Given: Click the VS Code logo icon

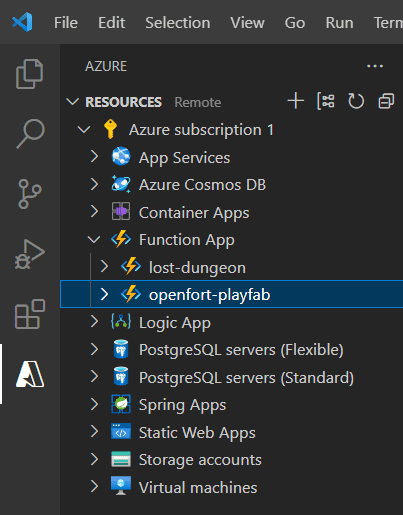Looking at the screenshot, I should [22, 22].
